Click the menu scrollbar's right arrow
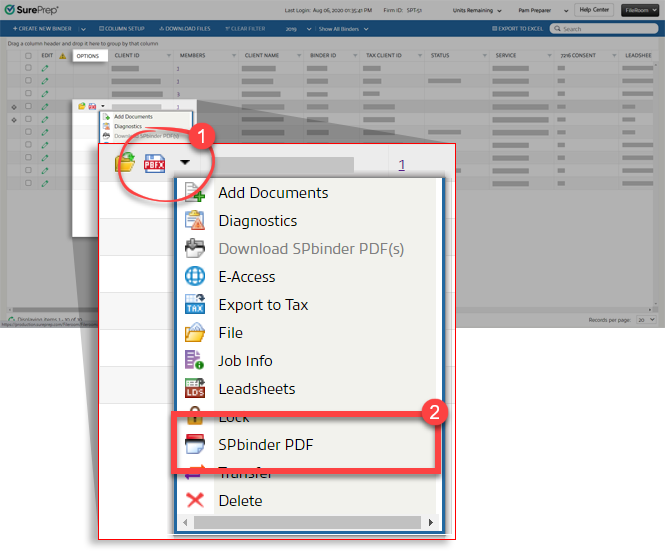This screenshot has height=556, width=665. 431,522
